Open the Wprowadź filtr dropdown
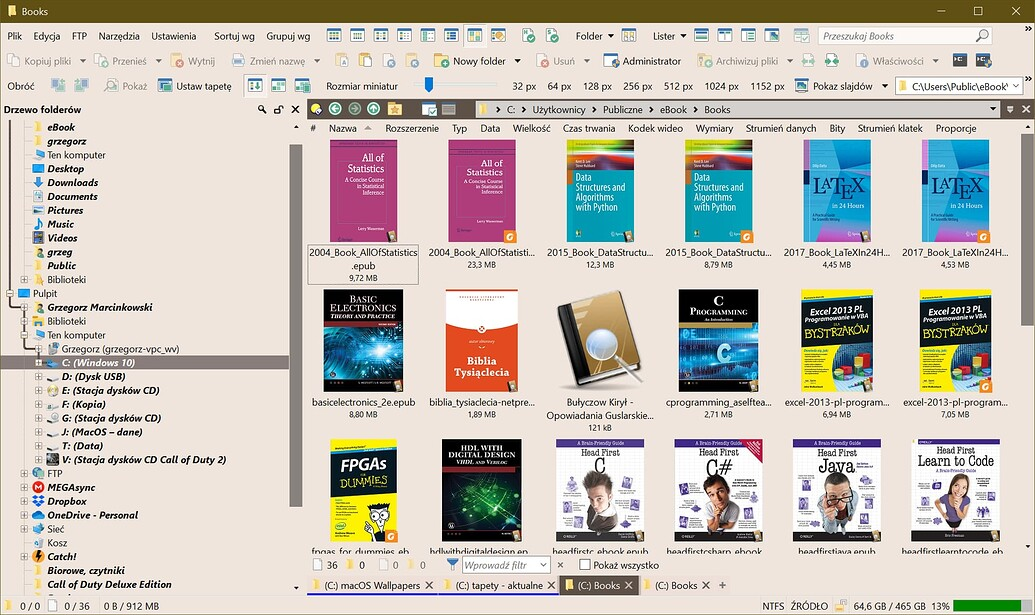This screenshot has width=1035, height=615. (543, 565)
